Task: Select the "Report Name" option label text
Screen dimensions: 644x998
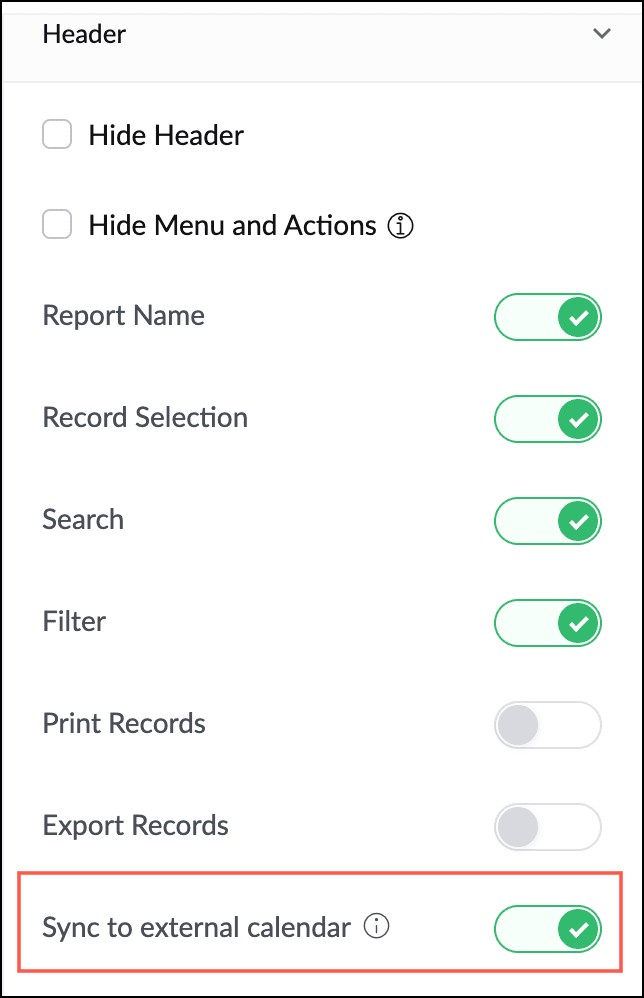Action: click(x=123, y=316)
